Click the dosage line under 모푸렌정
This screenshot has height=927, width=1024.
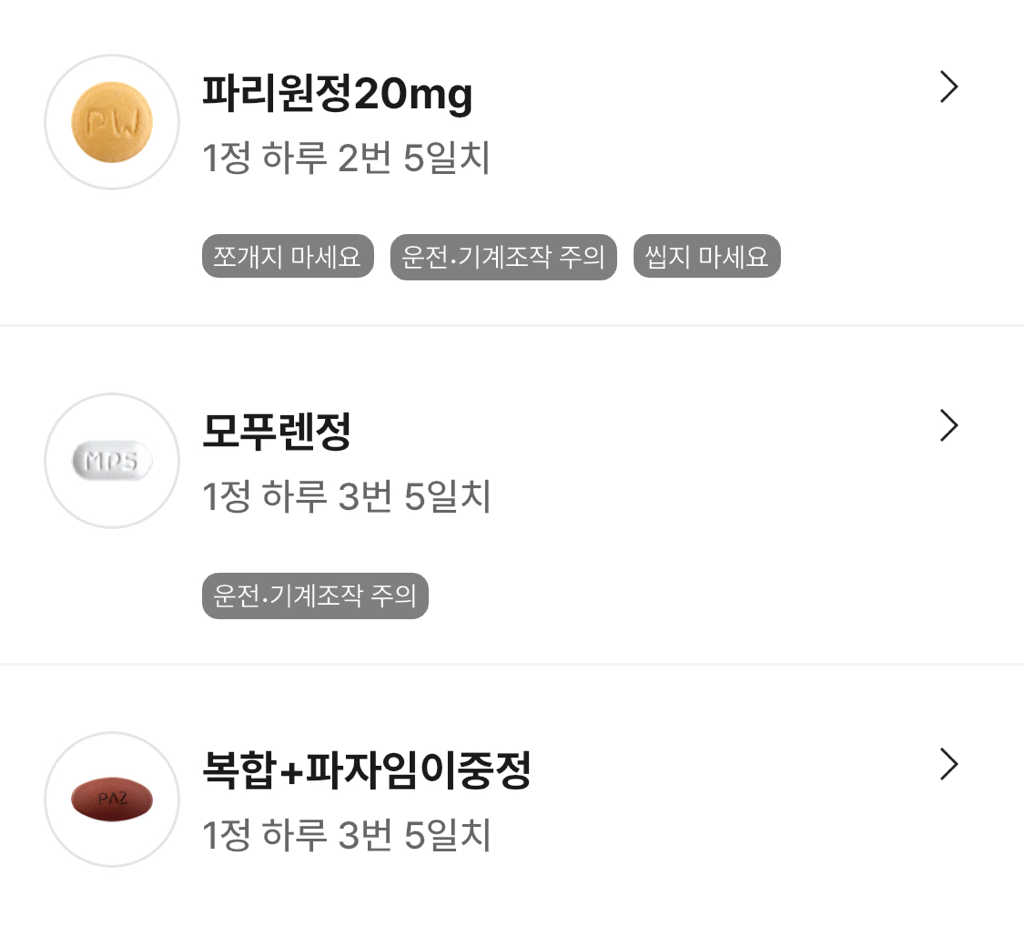(x=346, y=497)
